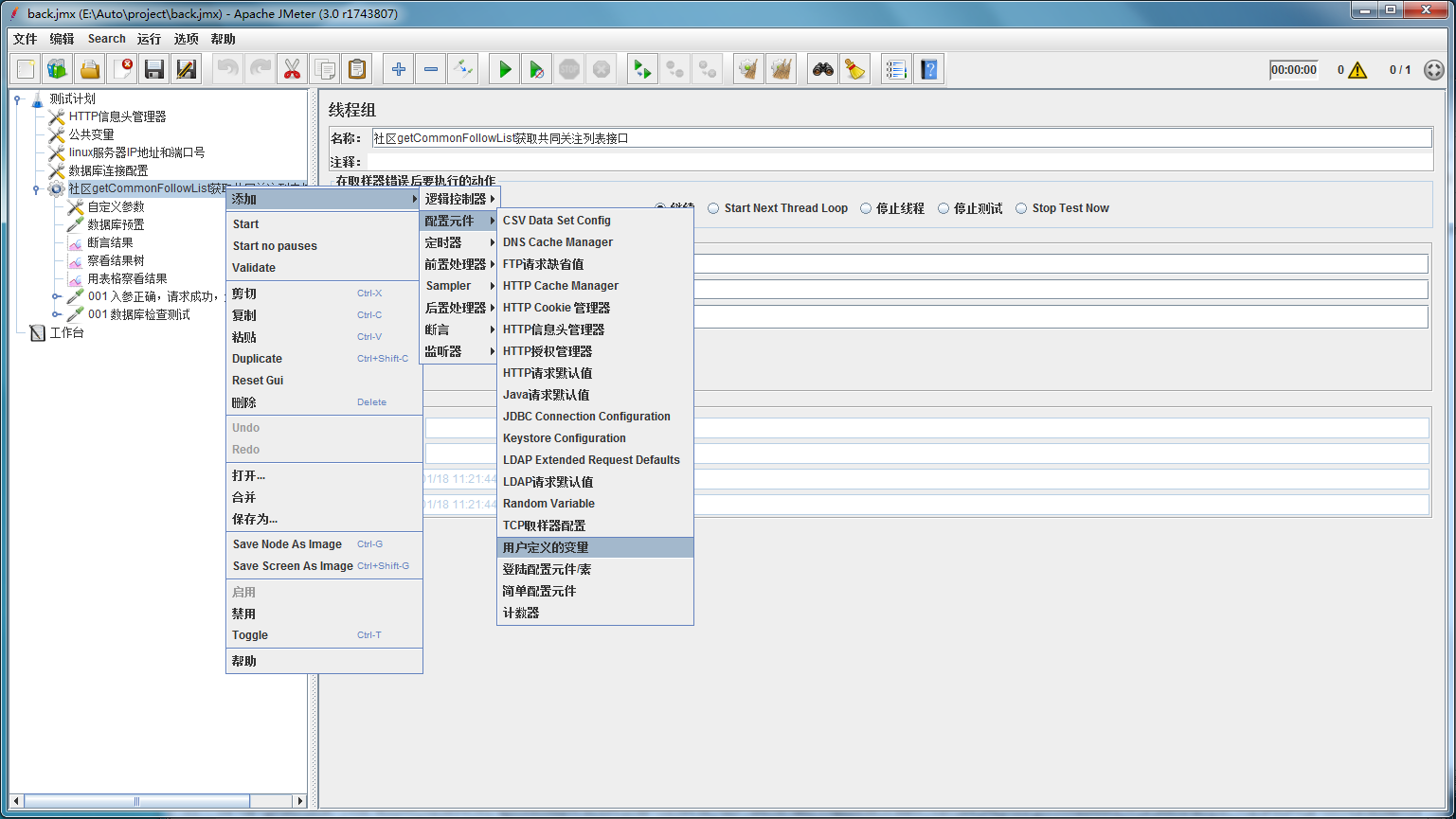Select the HTTP信息头管理器 tree item
Image resolution: width=1456 pixels, height=819 pixels.
[117, 116]
